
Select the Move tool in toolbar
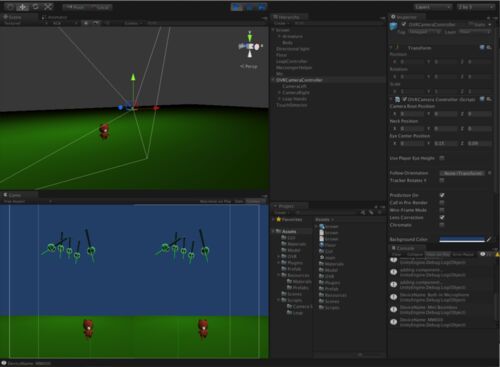coord(23,7)
